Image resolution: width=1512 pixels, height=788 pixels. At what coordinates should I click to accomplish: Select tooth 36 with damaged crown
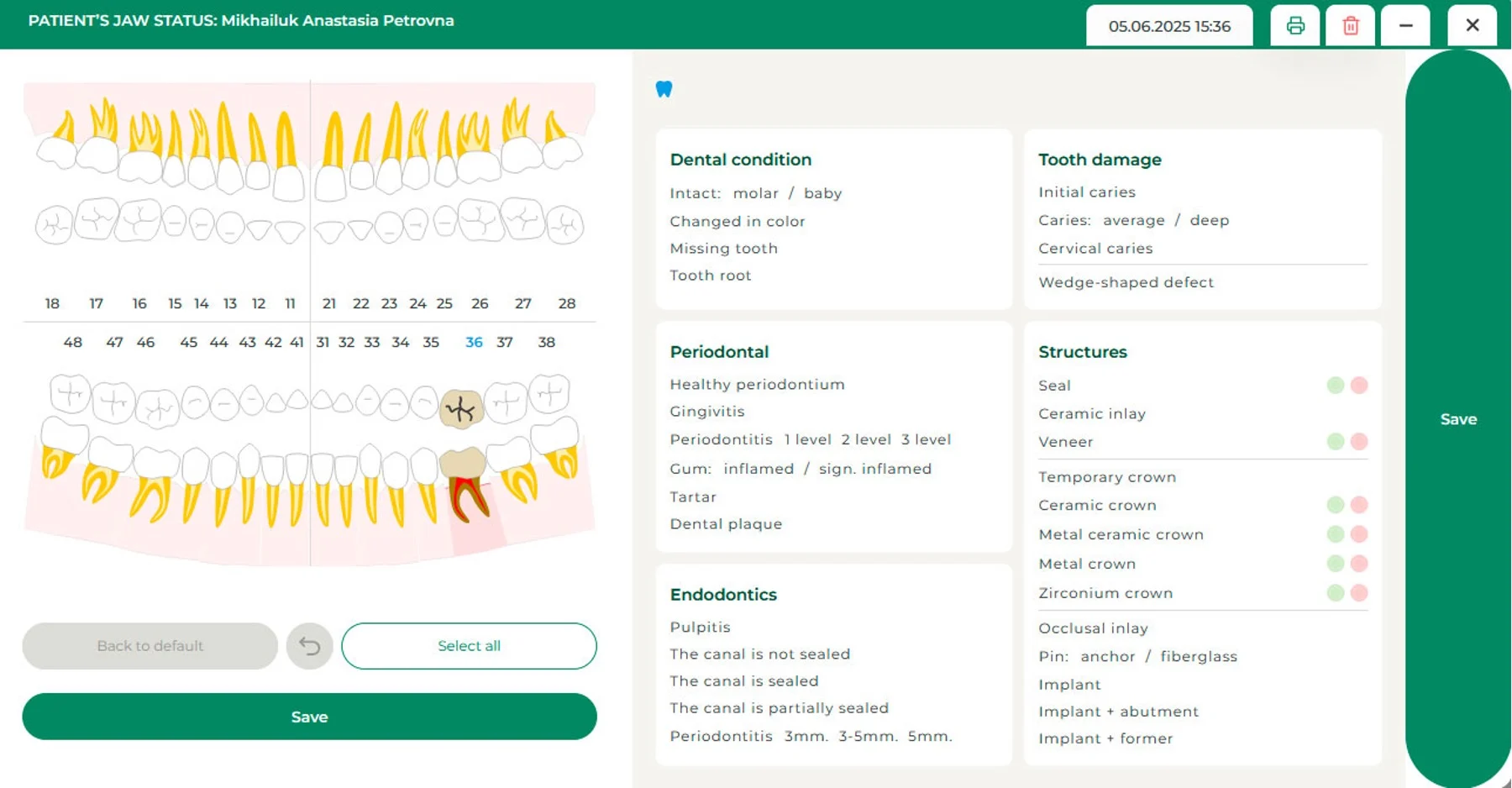(x=460, y=409)
